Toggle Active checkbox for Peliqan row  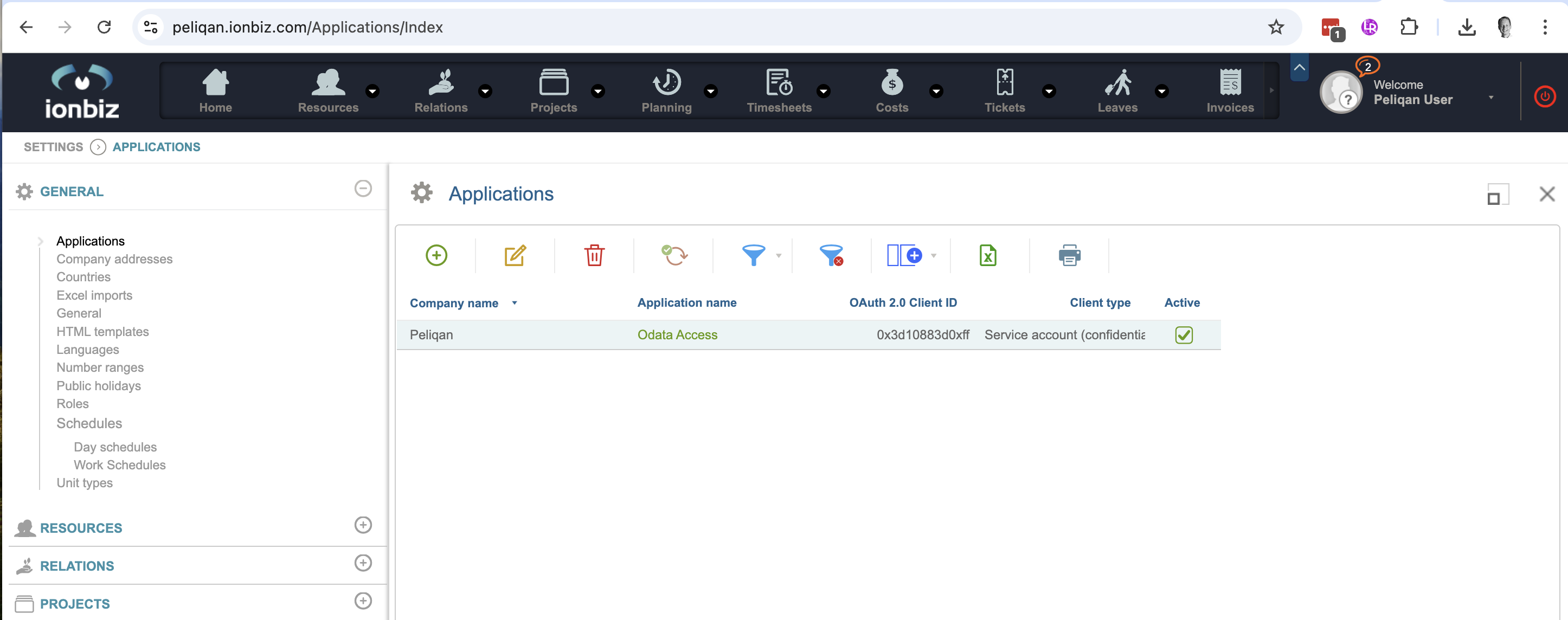[x=1183, y=334]
